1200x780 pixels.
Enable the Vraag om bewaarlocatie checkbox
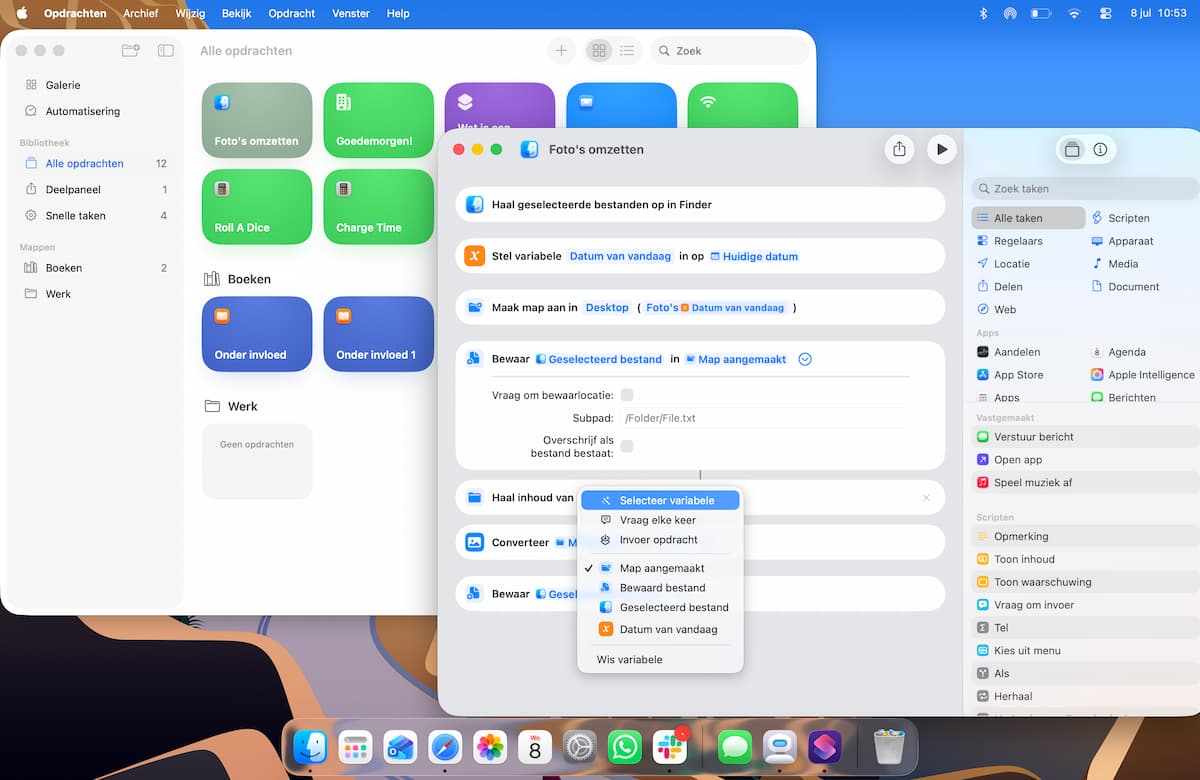pyautogui.click(x=627, y=395)
